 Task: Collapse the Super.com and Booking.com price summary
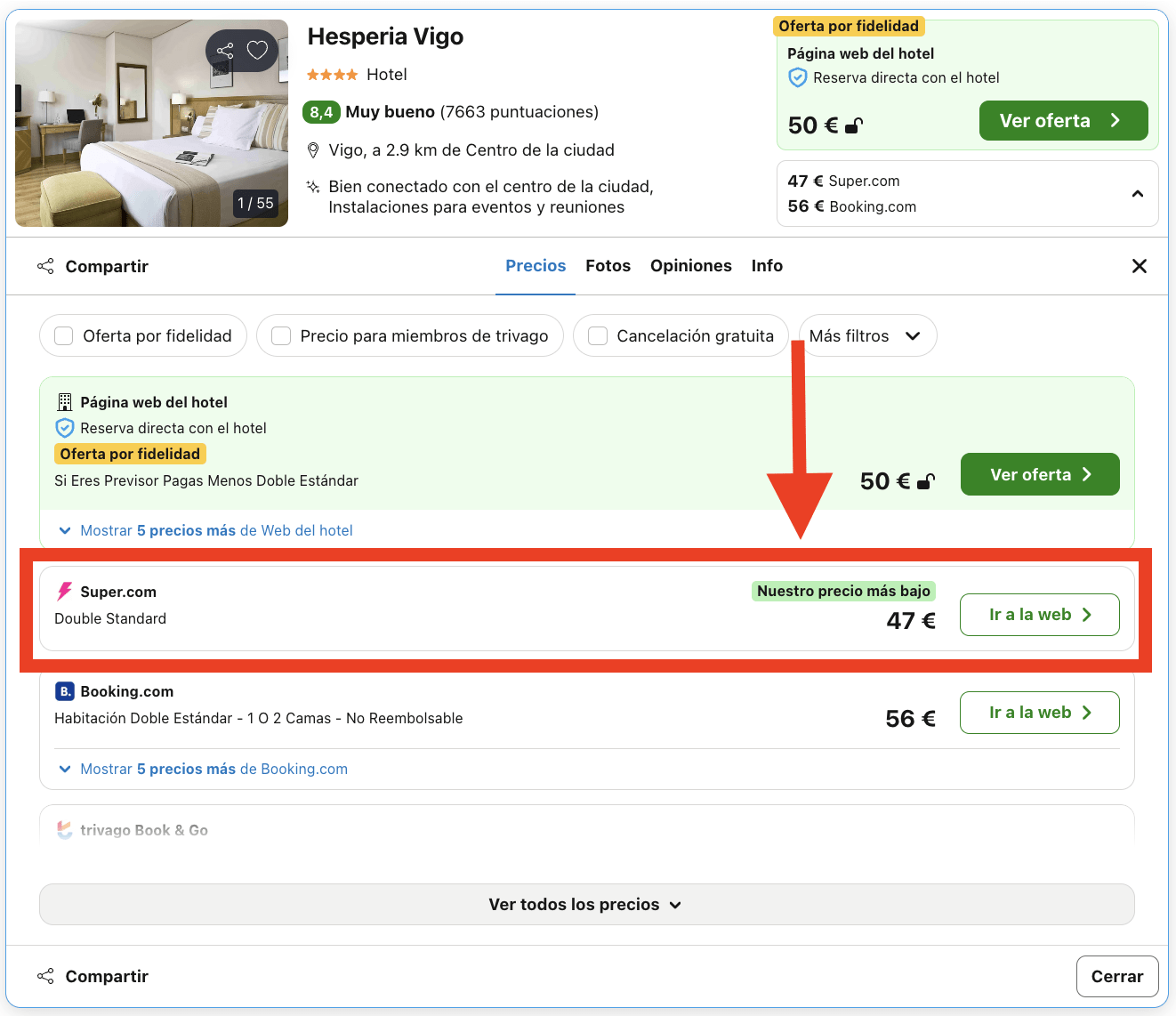pos(1137,194)
